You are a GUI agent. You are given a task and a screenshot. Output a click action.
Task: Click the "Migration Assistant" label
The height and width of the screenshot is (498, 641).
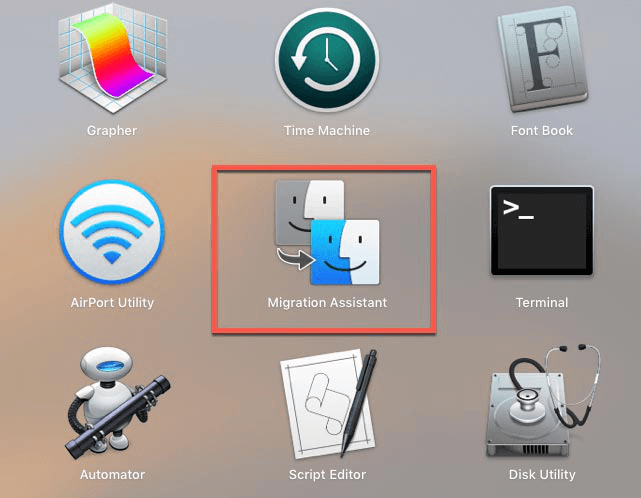327,303
